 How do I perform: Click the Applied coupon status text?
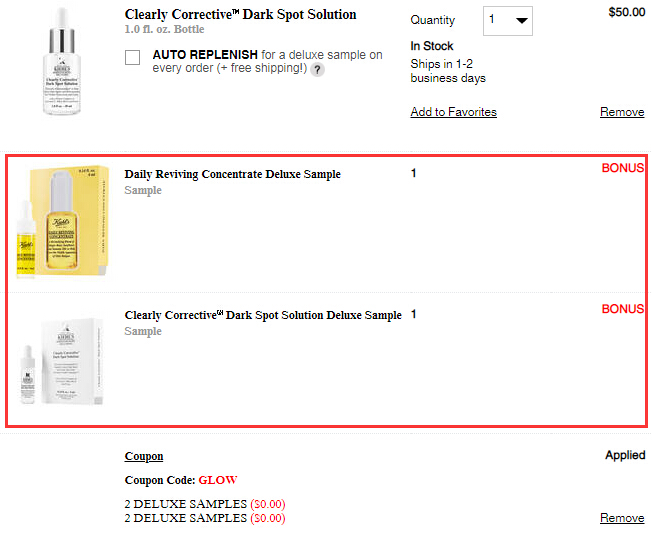click(625, 455)
